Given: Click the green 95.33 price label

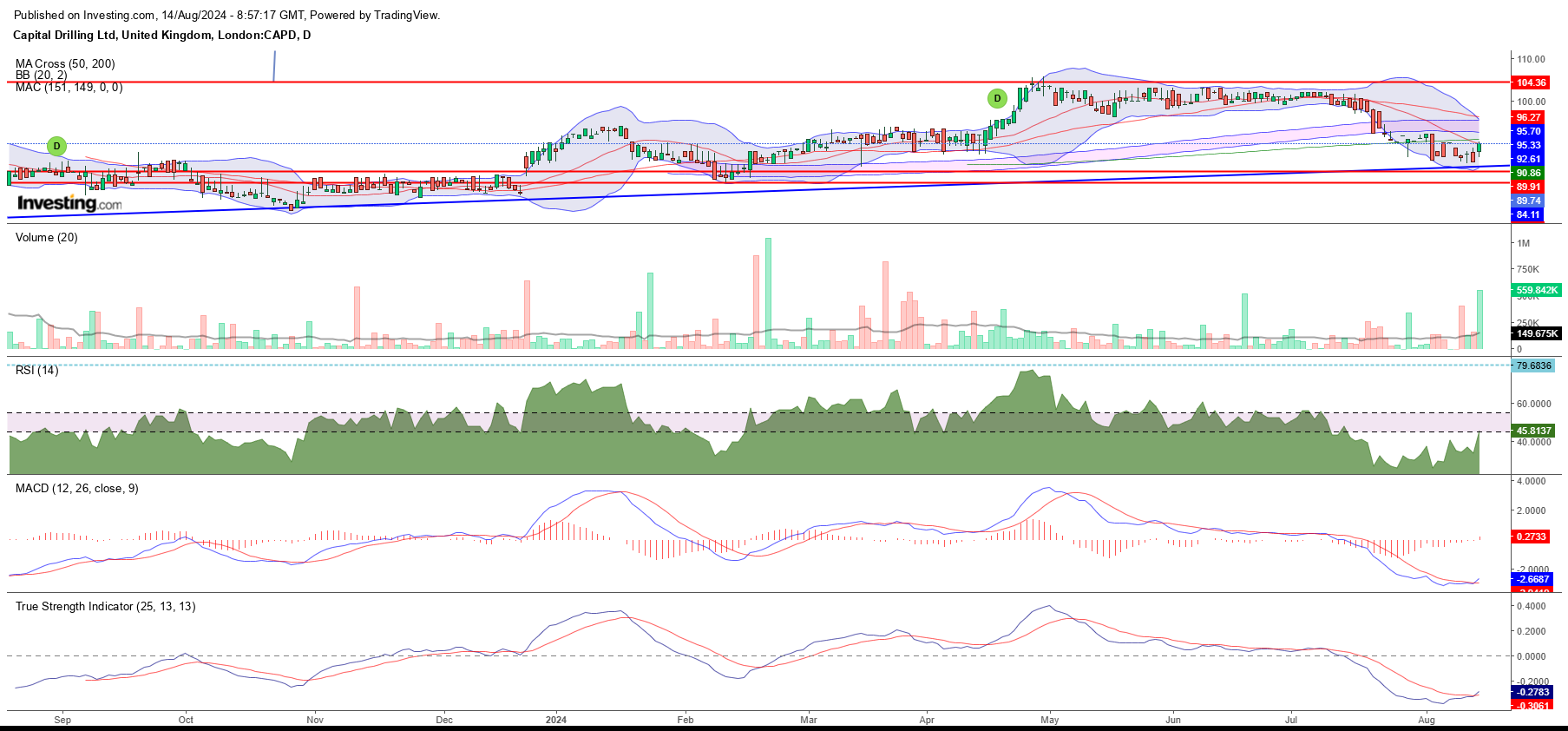Looking at the screenshot, I should tap(1528, 145).
